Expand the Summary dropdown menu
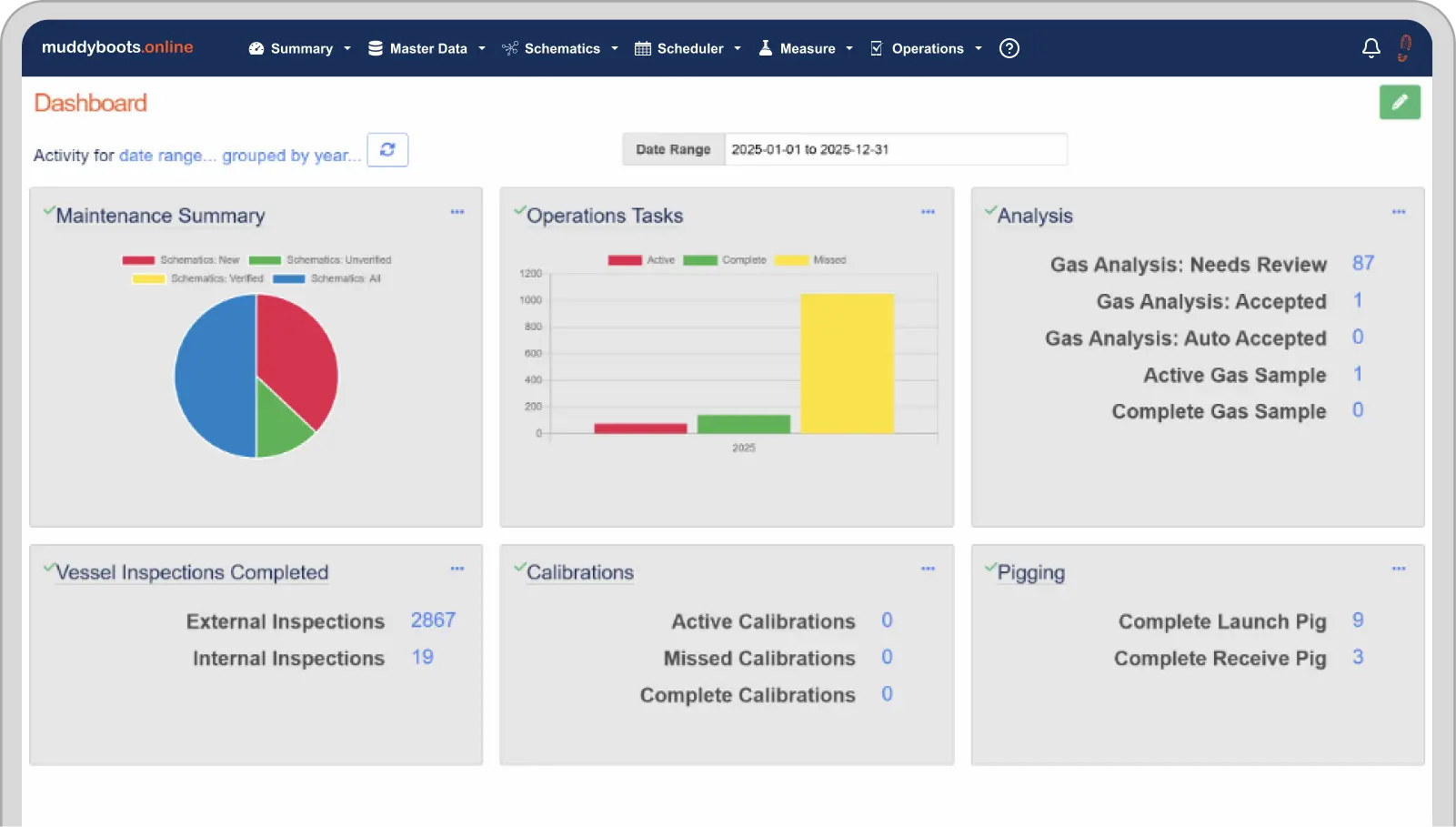Image resolution: width=1456 pixels, height=827 pixels. 300,49
